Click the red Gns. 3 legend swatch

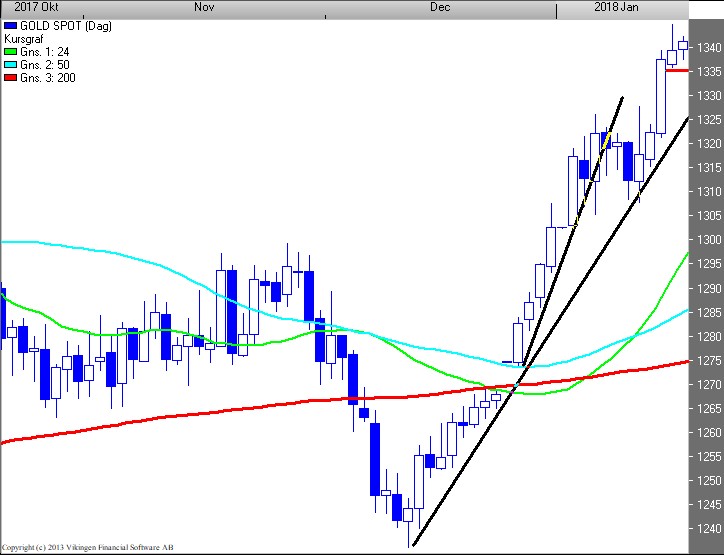pyautogui.click(x=11, y=78)
